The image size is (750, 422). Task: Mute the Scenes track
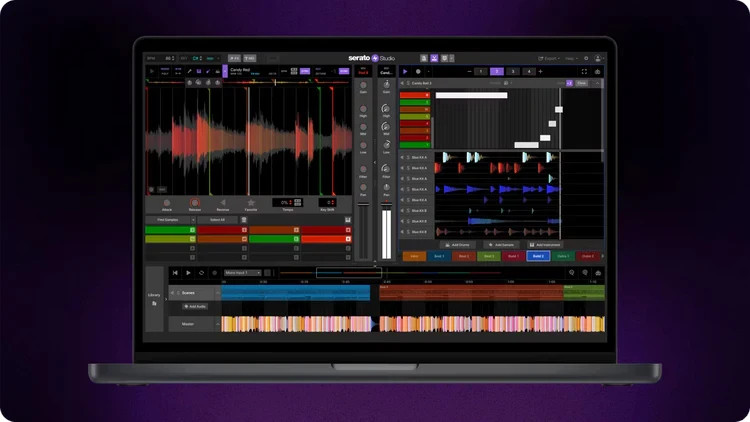(172, 293)
